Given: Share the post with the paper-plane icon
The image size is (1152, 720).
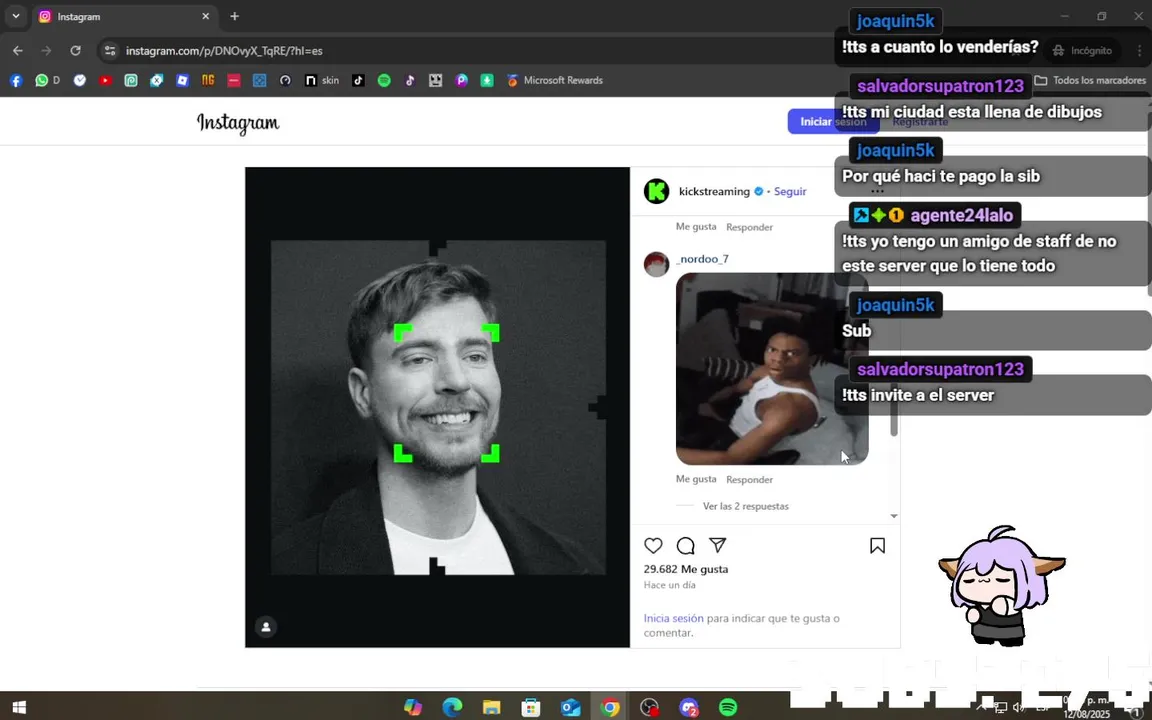Looking at the screenshot, I should [718, 545].
